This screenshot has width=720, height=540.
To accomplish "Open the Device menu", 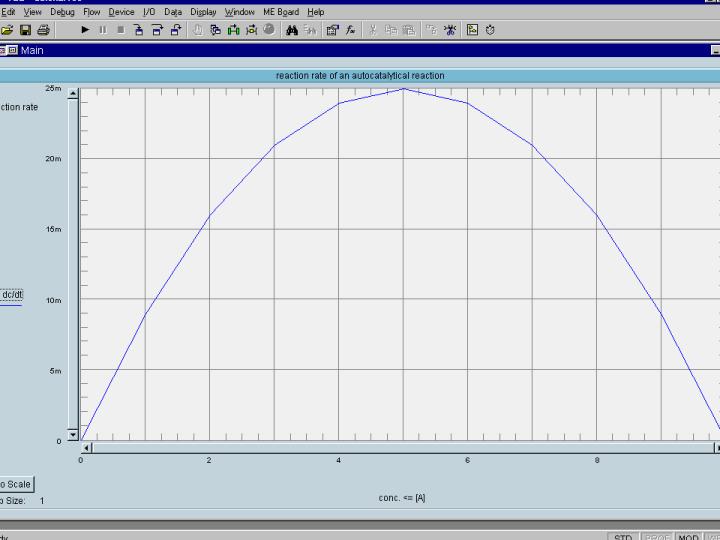I will 121,12.
